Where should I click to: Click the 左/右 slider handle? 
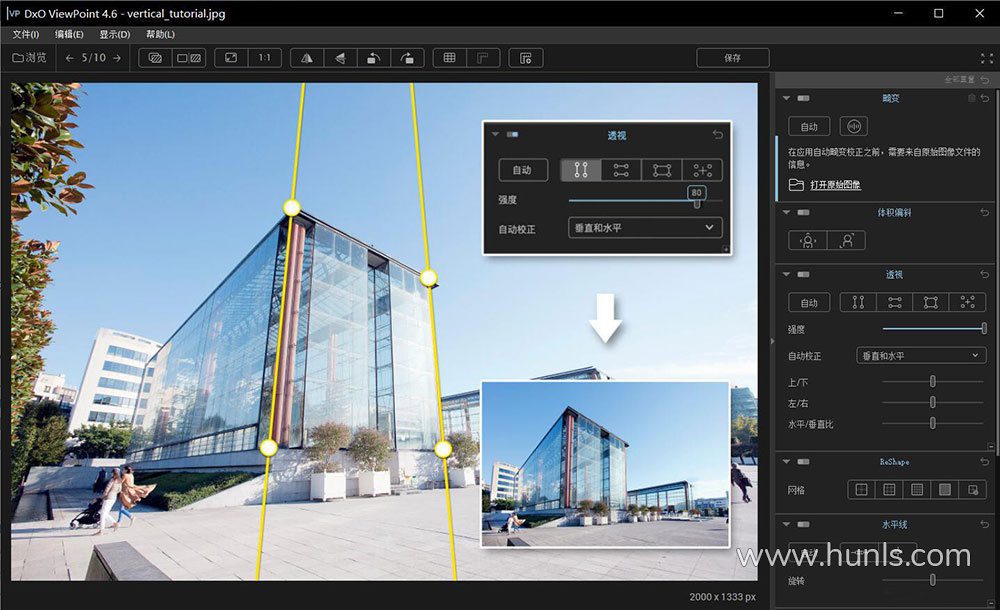point(932,403)
